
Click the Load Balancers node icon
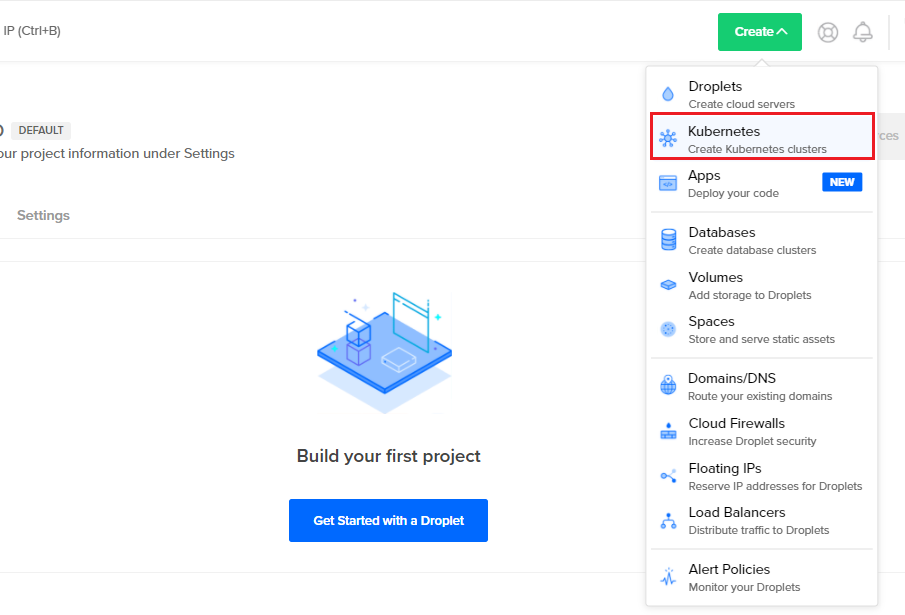click(x=668, y=521)
